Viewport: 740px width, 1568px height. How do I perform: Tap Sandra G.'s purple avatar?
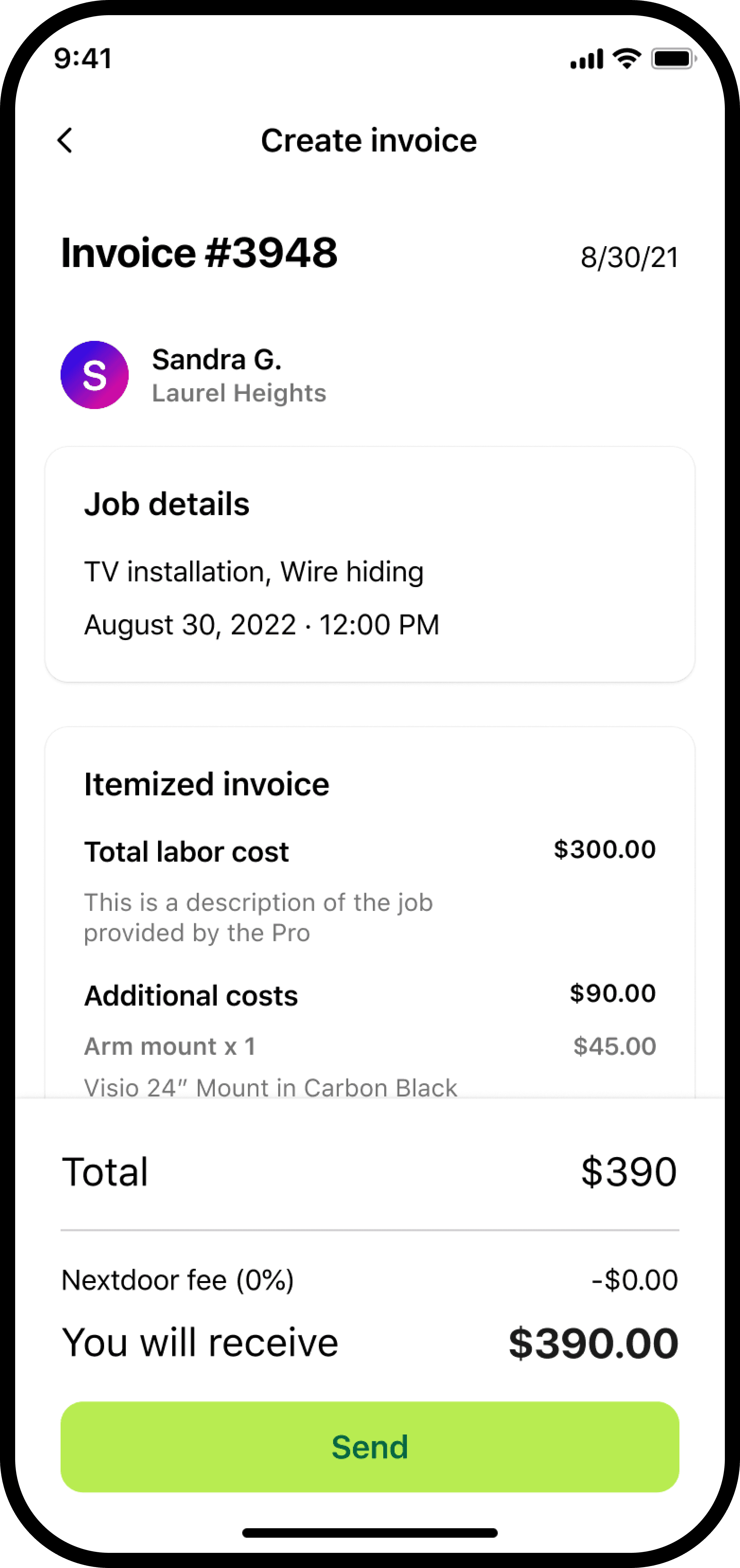click(94, 375)
